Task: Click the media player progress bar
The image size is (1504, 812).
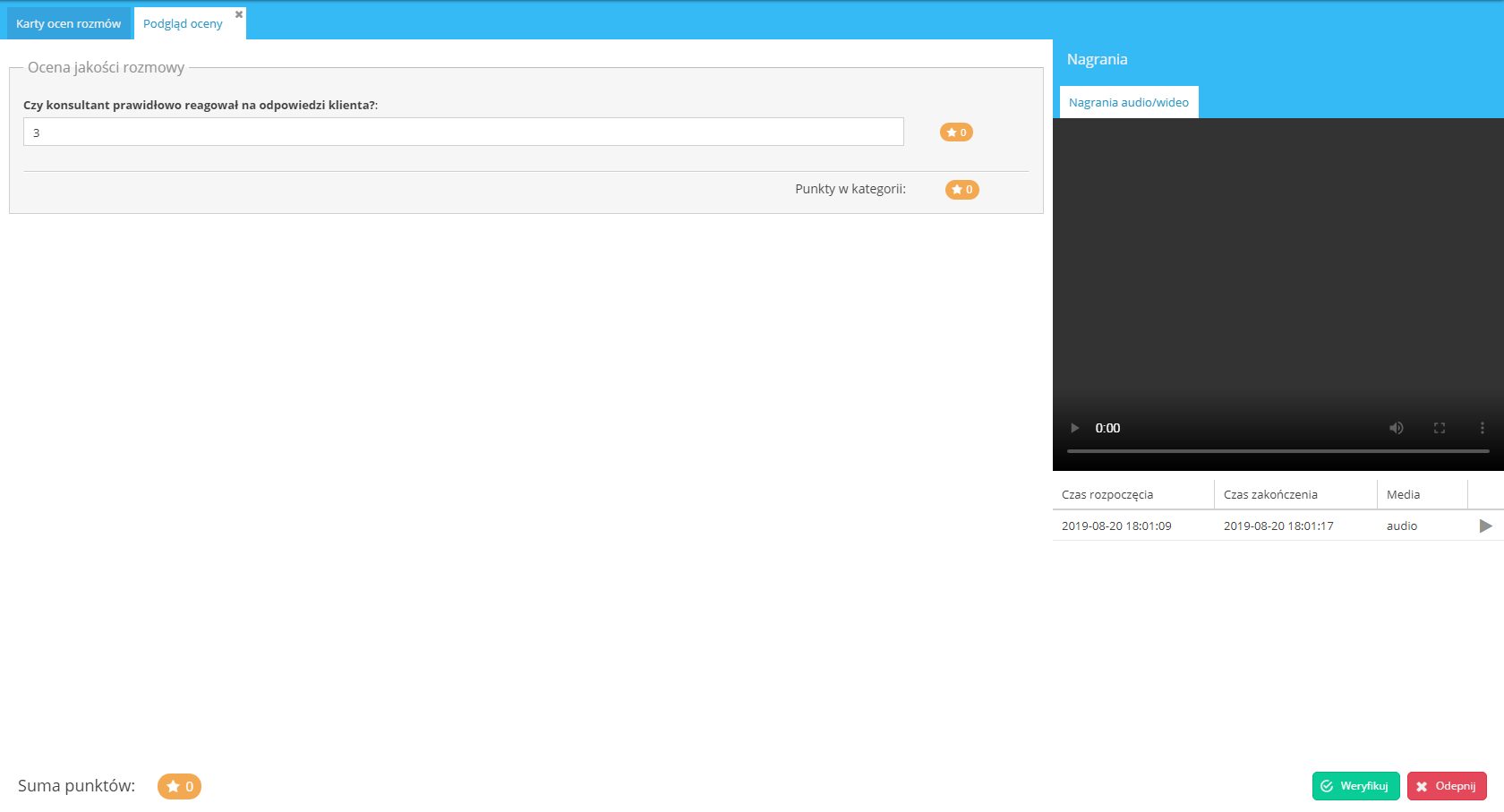Action: 1278,451
